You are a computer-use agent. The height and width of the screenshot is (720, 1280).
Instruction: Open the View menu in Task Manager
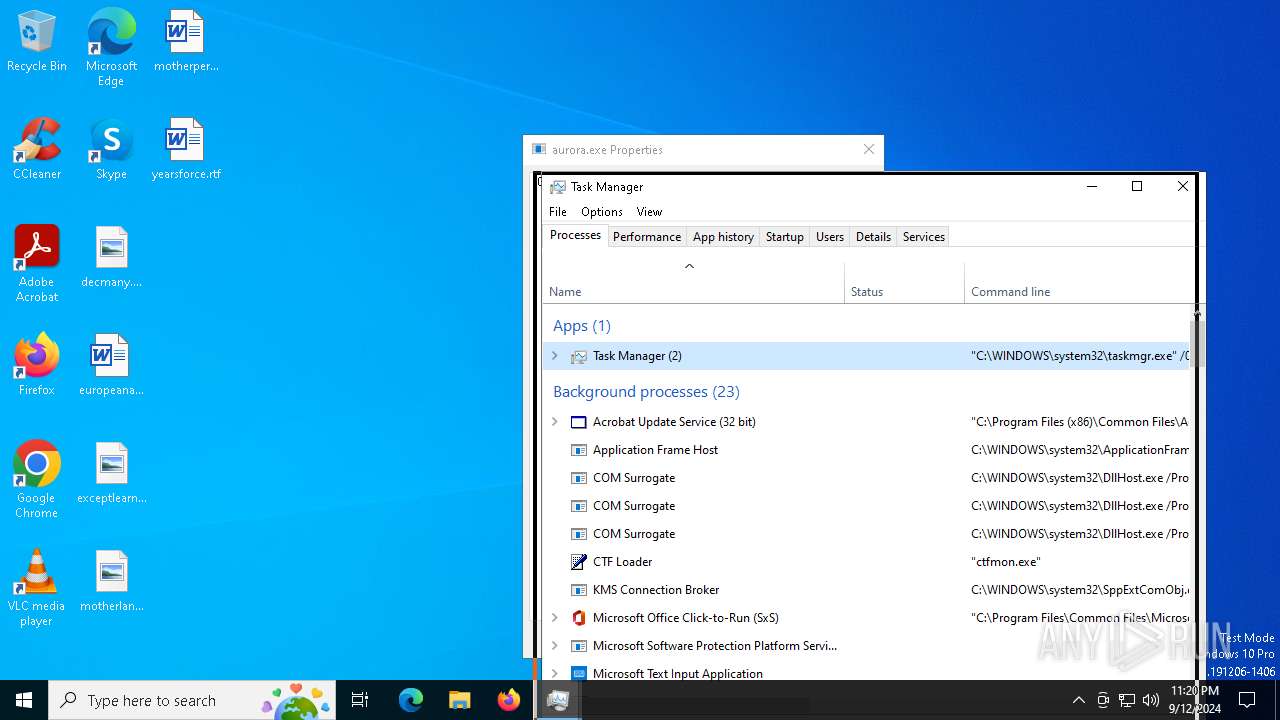click(649, 212)
